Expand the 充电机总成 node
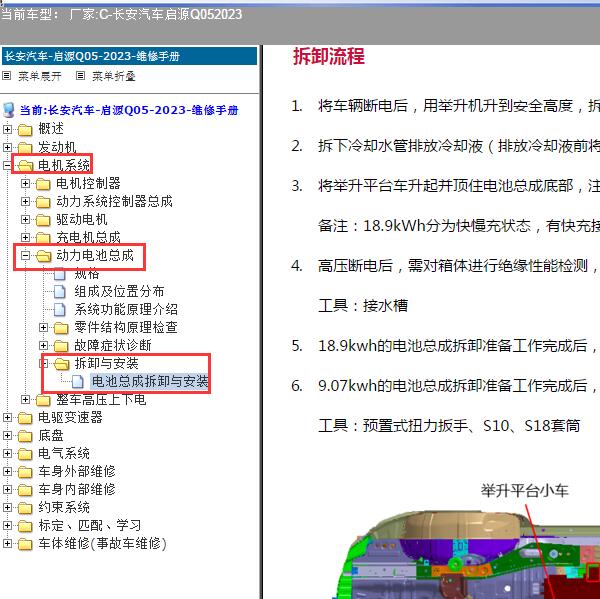 pyautogui.click(x=25, y=237)
